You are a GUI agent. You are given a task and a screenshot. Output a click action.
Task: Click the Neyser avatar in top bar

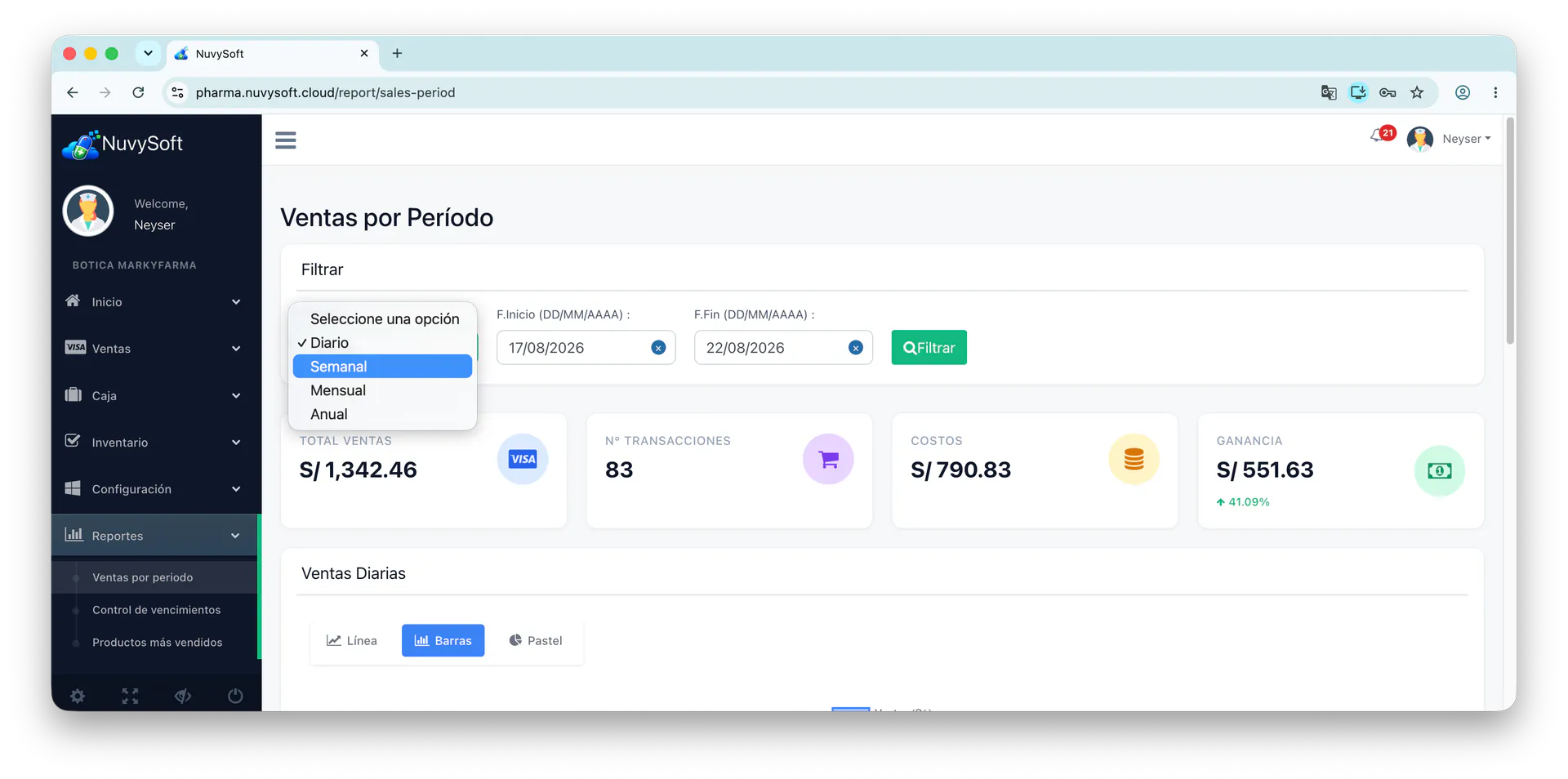1420,139
